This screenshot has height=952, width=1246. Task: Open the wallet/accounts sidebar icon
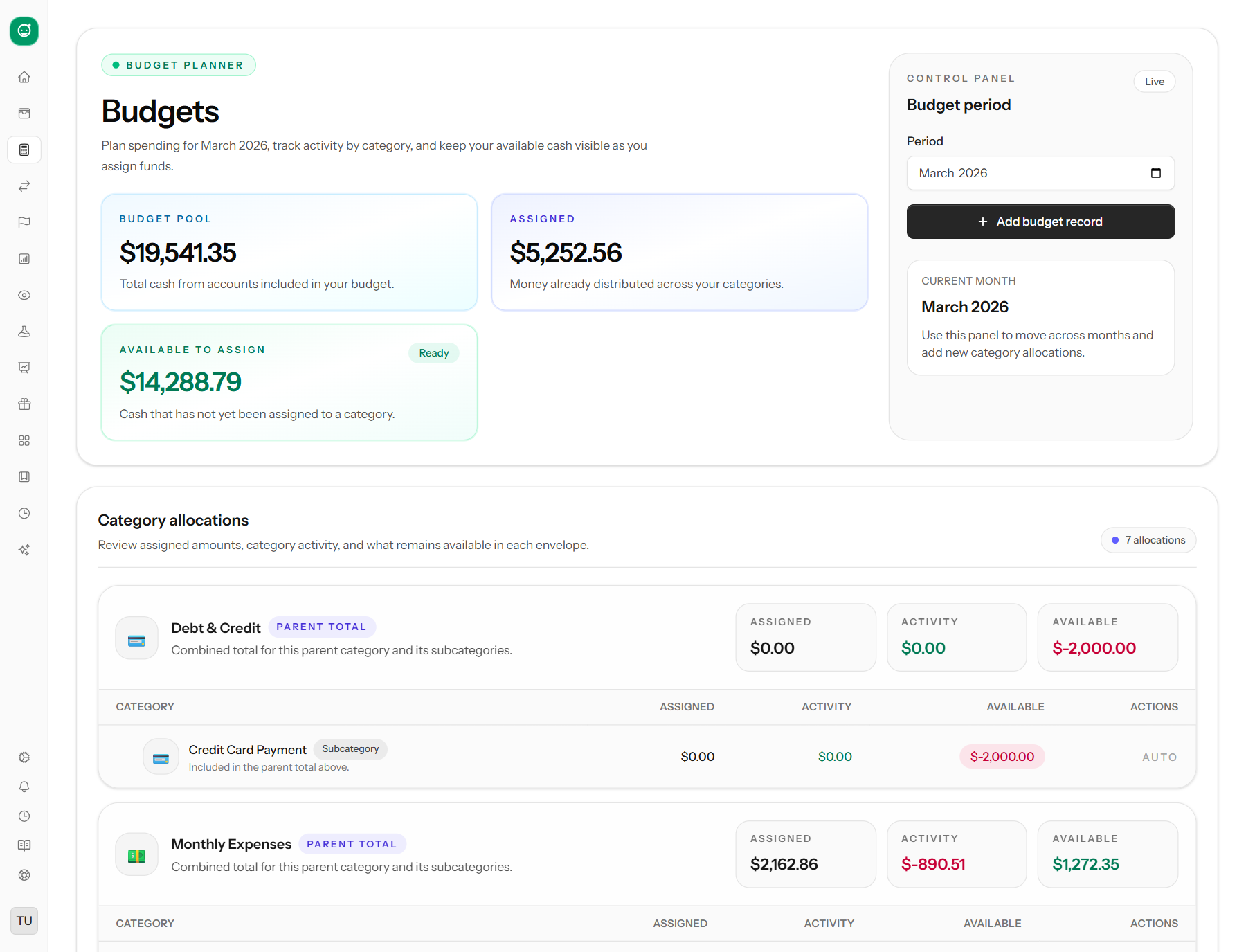24,114
